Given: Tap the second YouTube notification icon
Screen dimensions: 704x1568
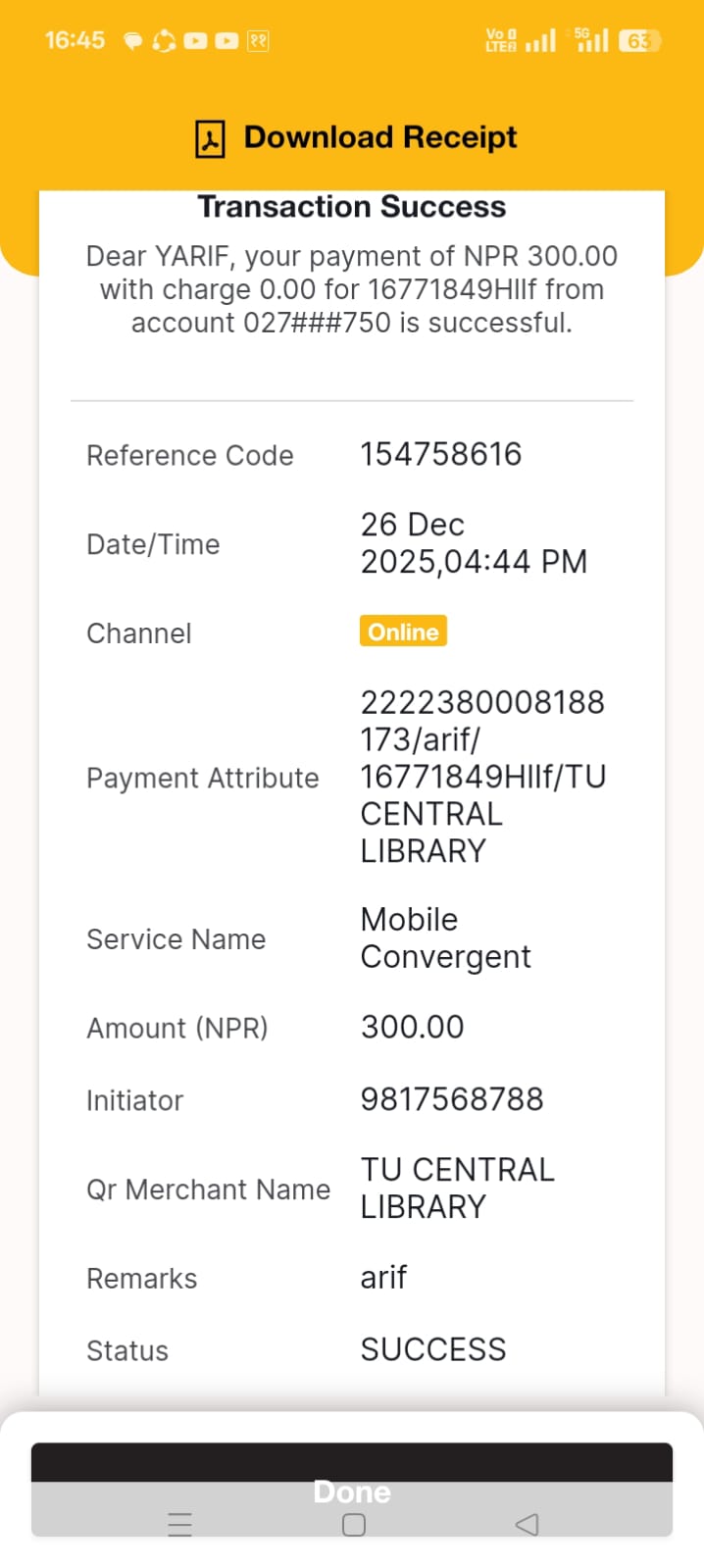Looking at the screenshot, I should (x=226, y=41).
